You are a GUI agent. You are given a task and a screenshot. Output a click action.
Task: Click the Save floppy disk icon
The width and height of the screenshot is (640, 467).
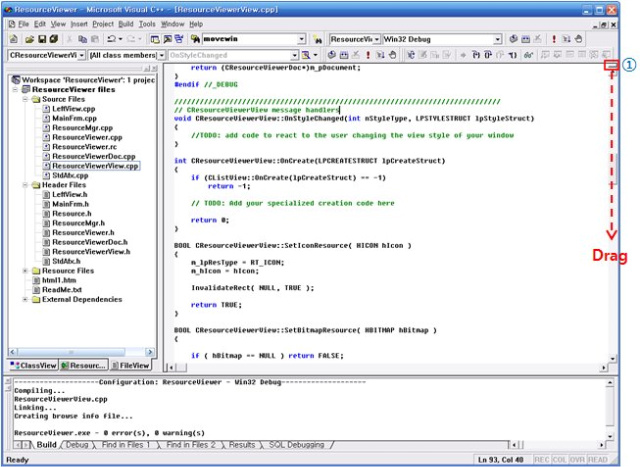[42, 39]
